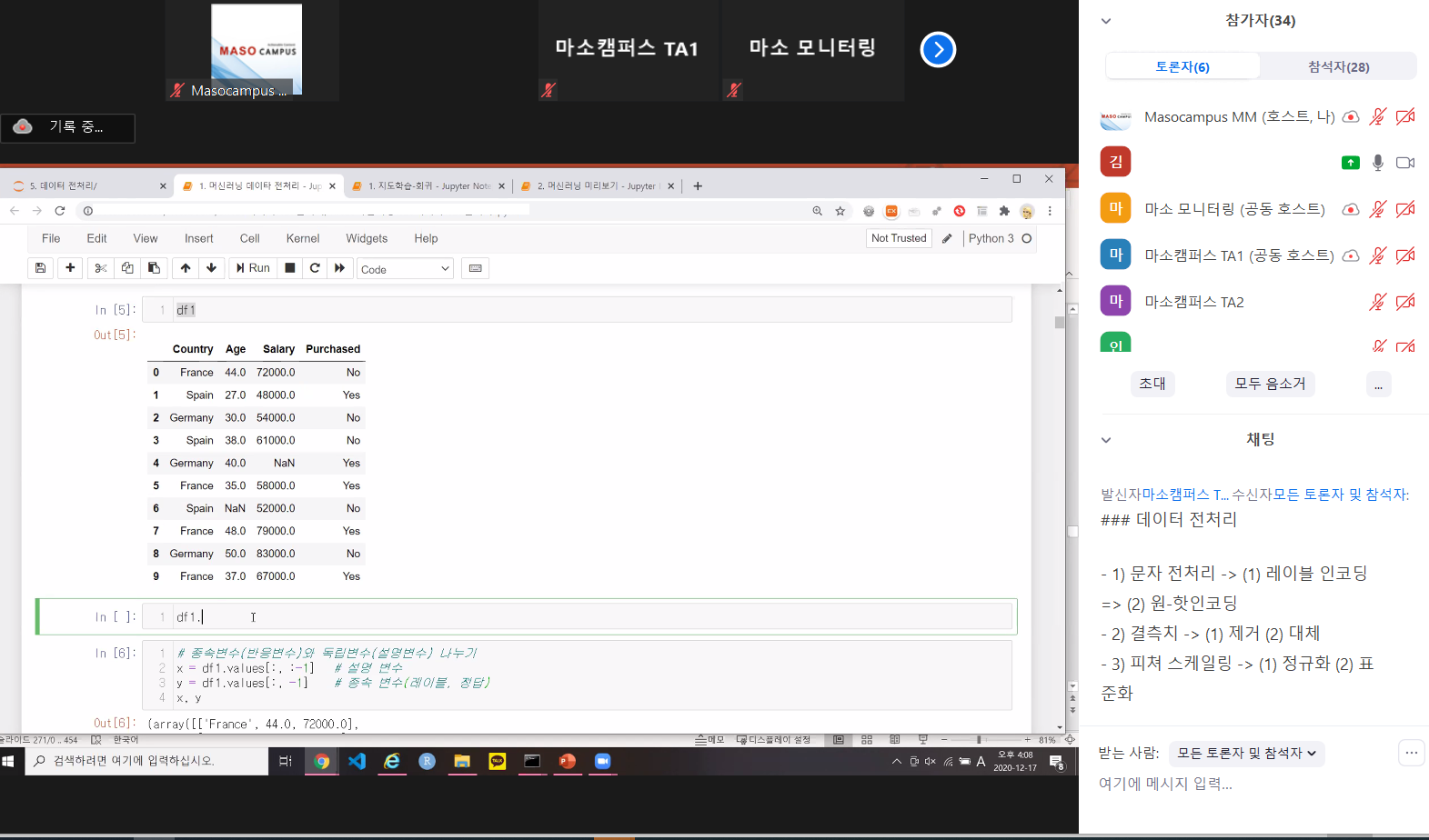1429x840 pixels.
Task: Insert a new cell below using the plus icon
Action: click(70, 268)
